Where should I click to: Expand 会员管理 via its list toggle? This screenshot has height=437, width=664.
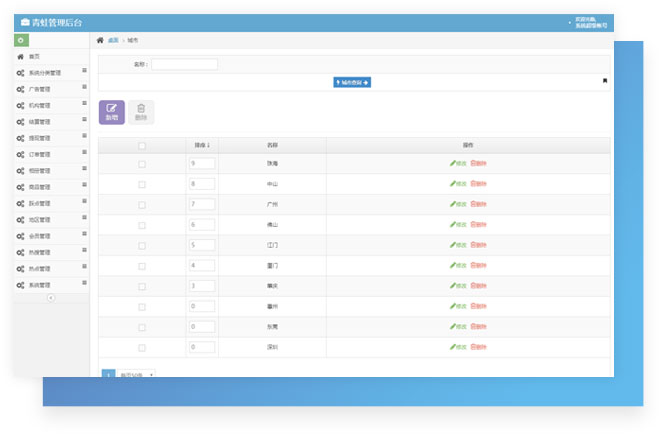pyautogui.click(x=84, y=234)
